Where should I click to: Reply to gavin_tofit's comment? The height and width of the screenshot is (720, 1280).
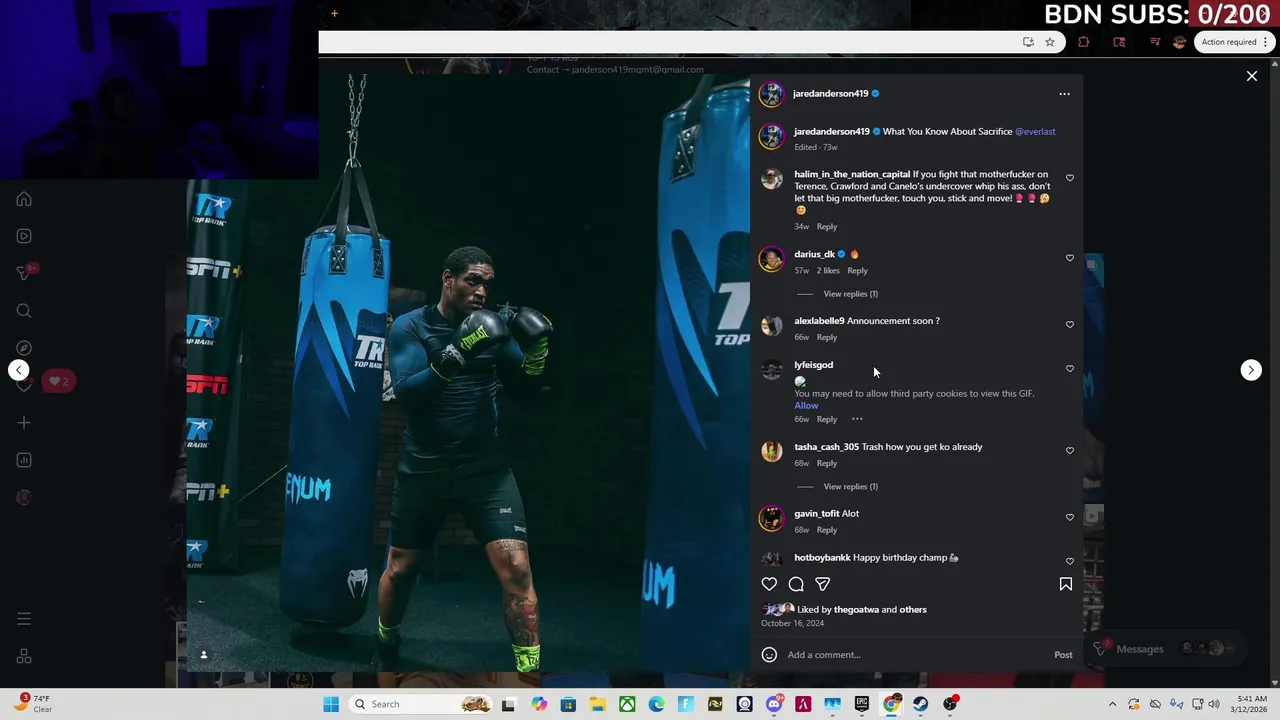pyautogui.click(x=827, y=530)
